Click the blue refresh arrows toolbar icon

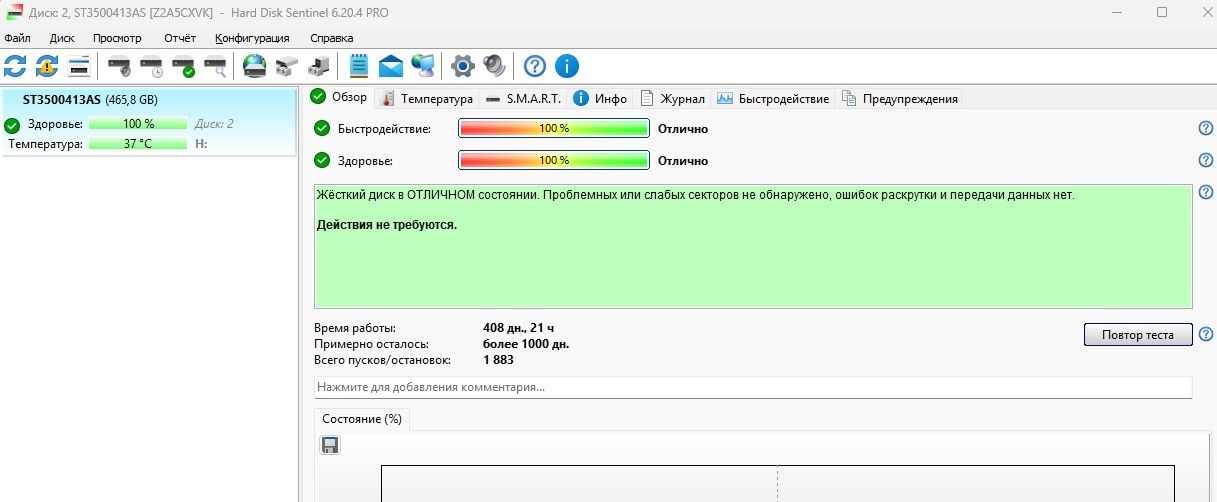[15, 66]
